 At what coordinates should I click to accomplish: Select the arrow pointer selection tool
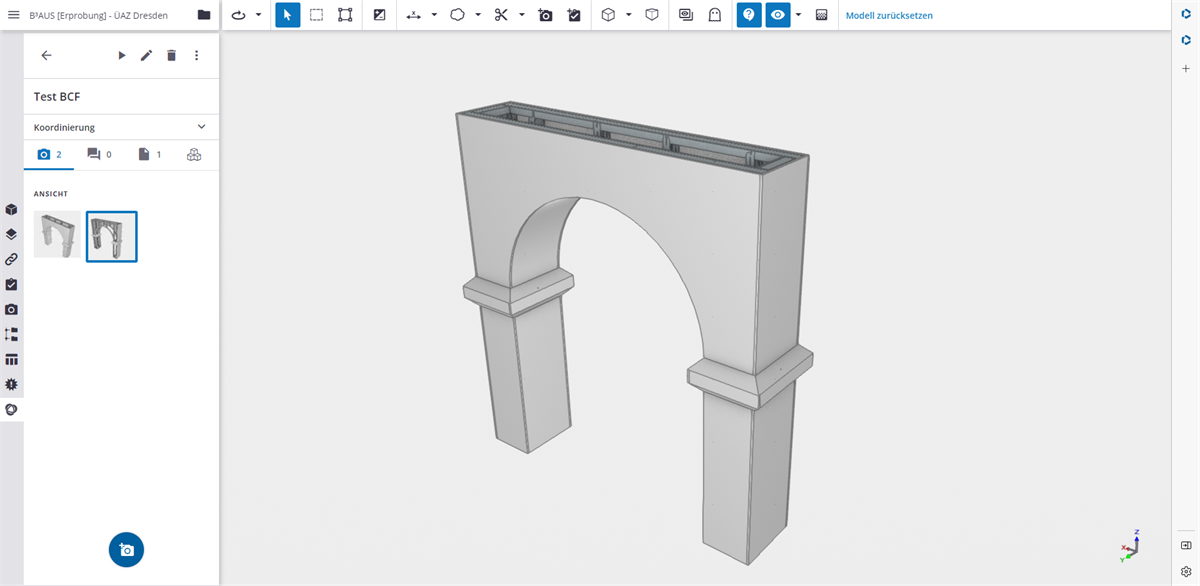tap(287, 15)
